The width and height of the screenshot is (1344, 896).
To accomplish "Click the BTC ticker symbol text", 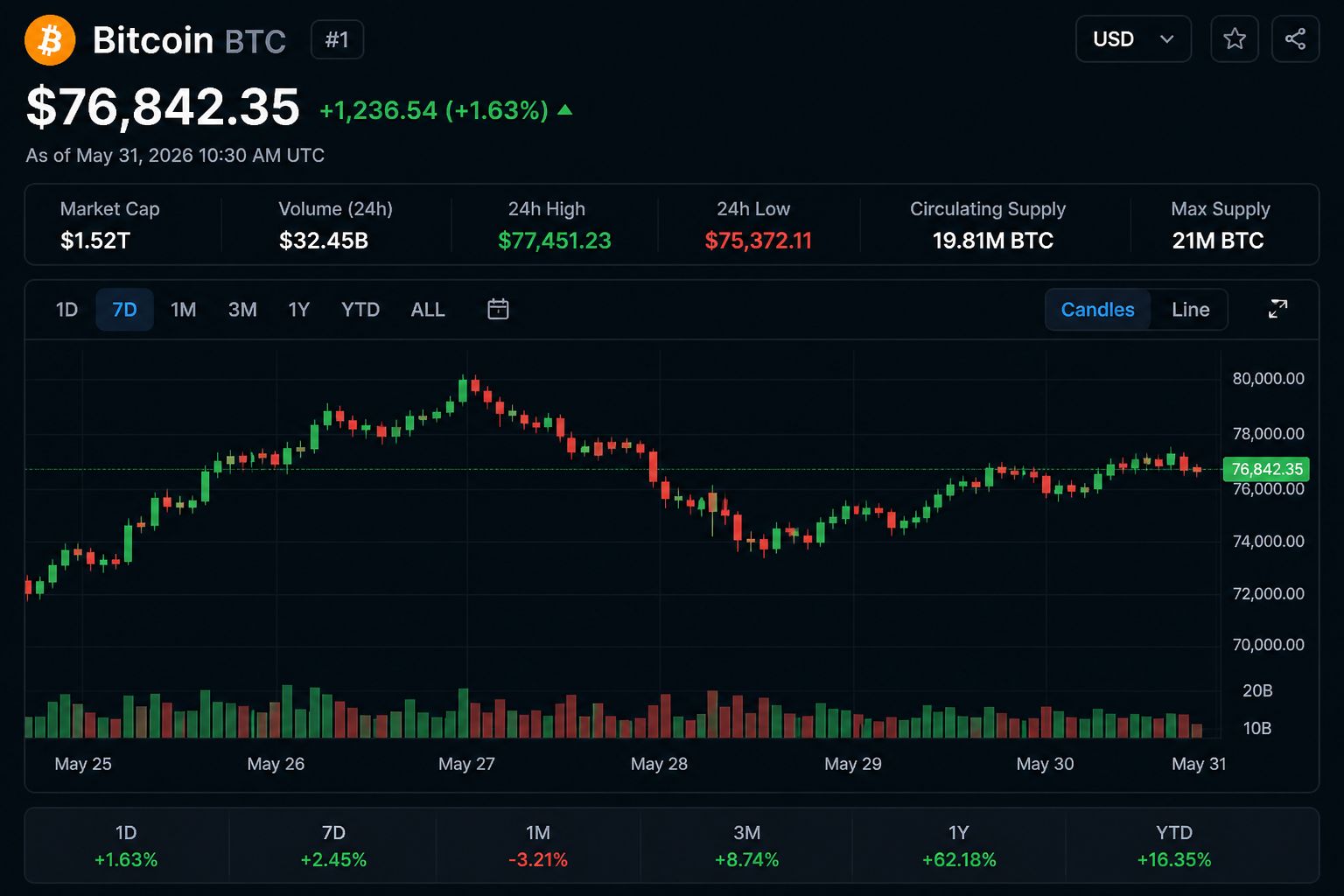I will [255, 42].
